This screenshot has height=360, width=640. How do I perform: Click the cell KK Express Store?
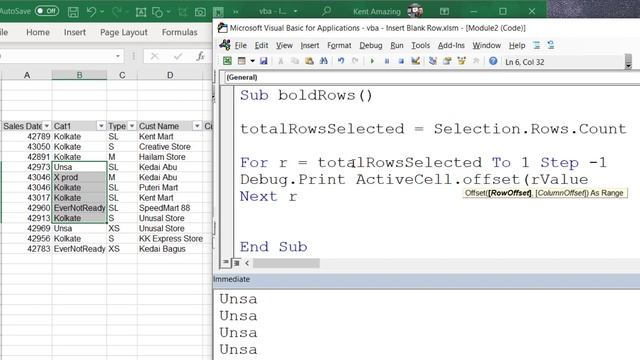tap(171, 238)
